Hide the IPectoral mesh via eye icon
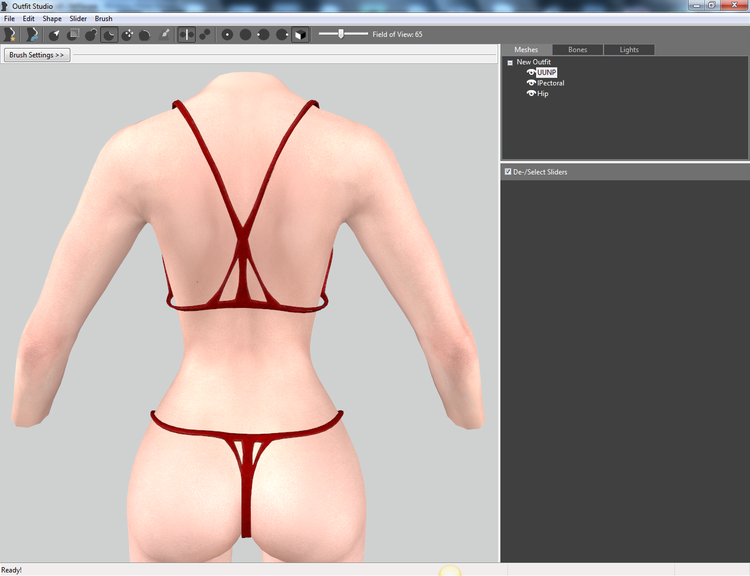The height and width of the screenshot is (576, 750). (x=531, y=83)
